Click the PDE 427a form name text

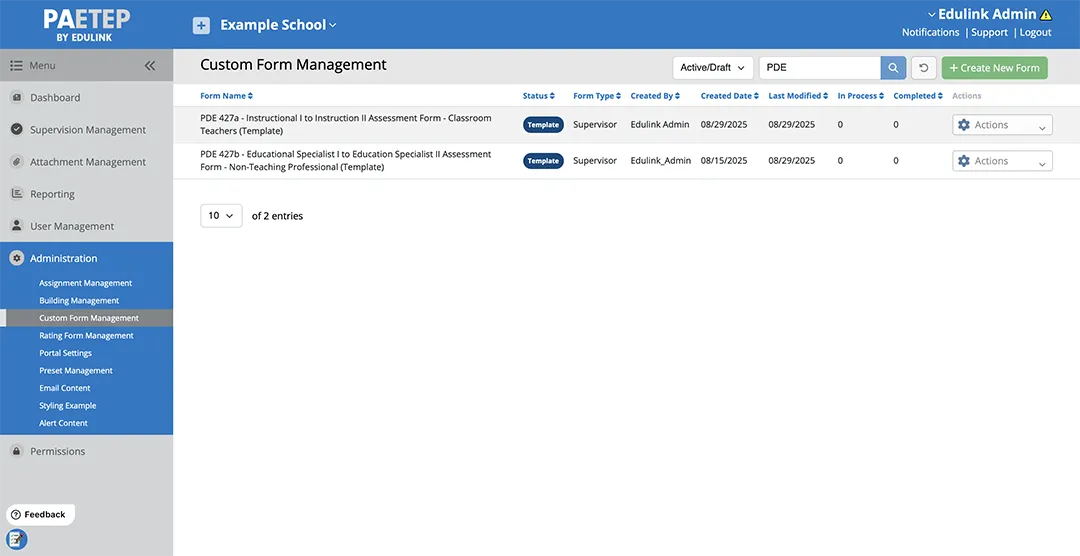pyautogui.click(x=346, y=124)
